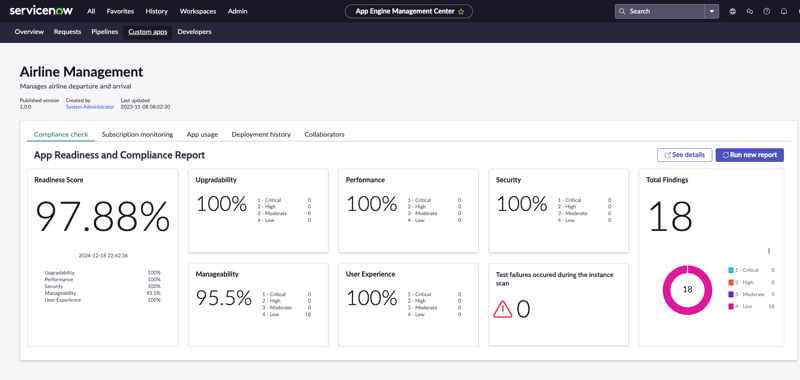800x380 pixels.
Task: Click the 4 - Low row in Manageability card
Action: tap(286, 315)
